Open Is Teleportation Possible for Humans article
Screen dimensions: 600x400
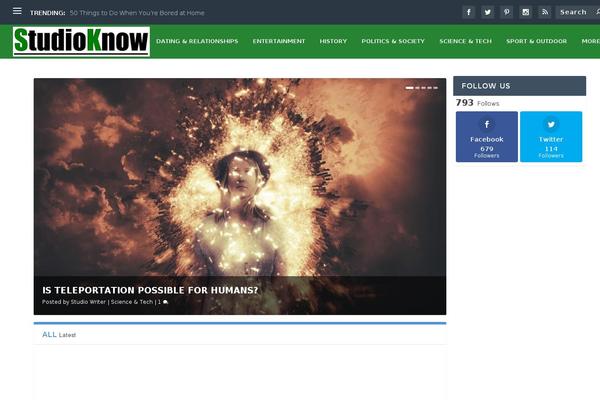point(150,290)
